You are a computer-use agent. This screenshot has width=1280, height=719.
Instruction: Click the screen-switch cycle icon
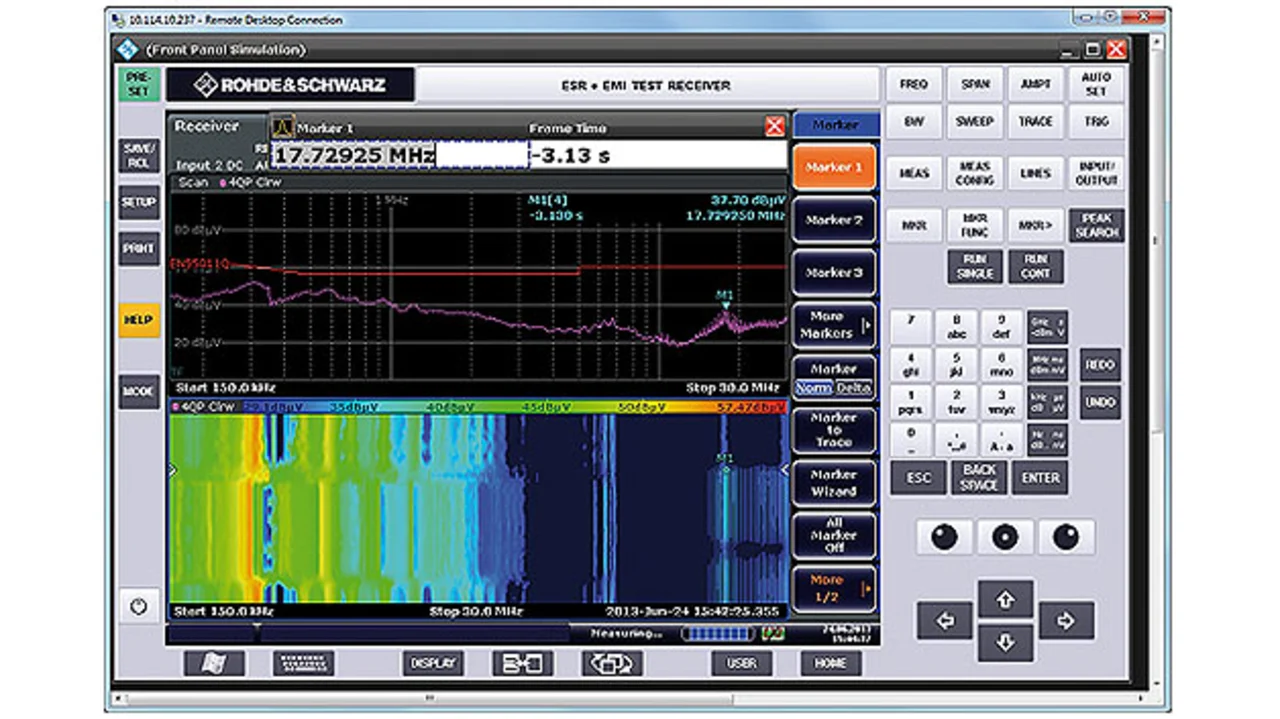click(x=612, y=663)
